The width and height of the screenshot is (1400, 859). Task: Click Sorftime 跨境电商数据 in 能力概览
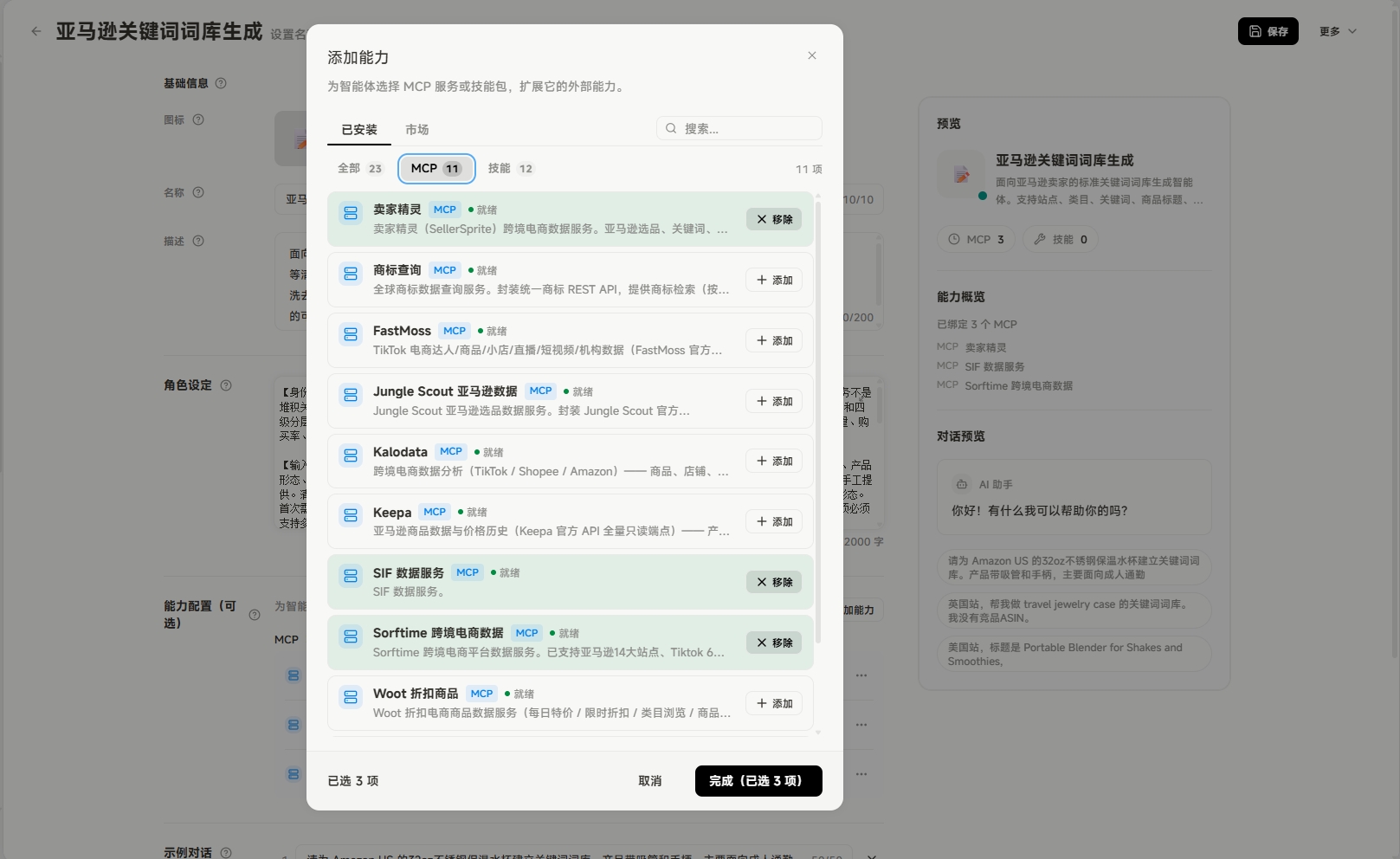(x=1018, y=385)
